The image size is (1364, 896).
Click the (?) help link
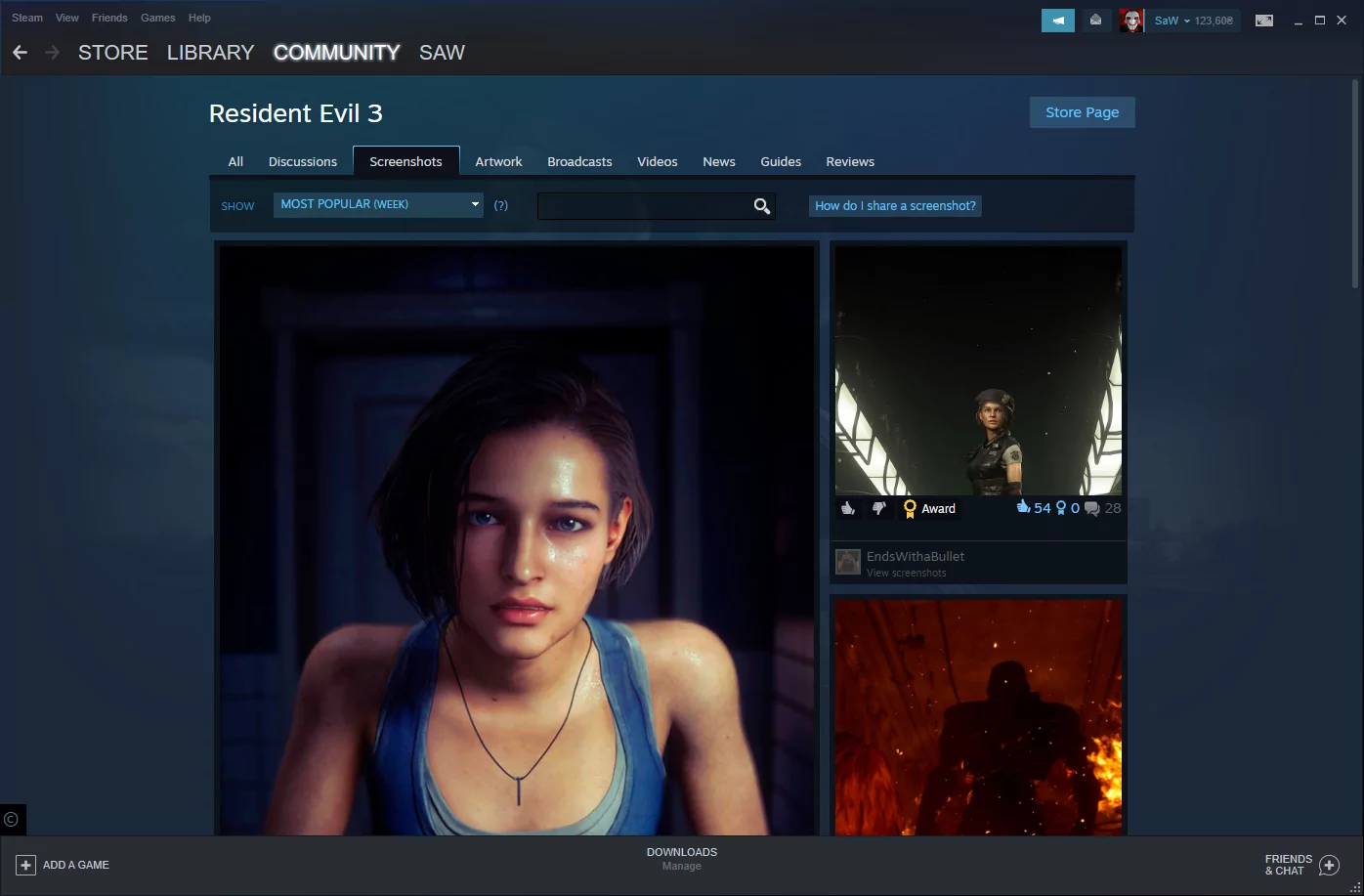500,206
